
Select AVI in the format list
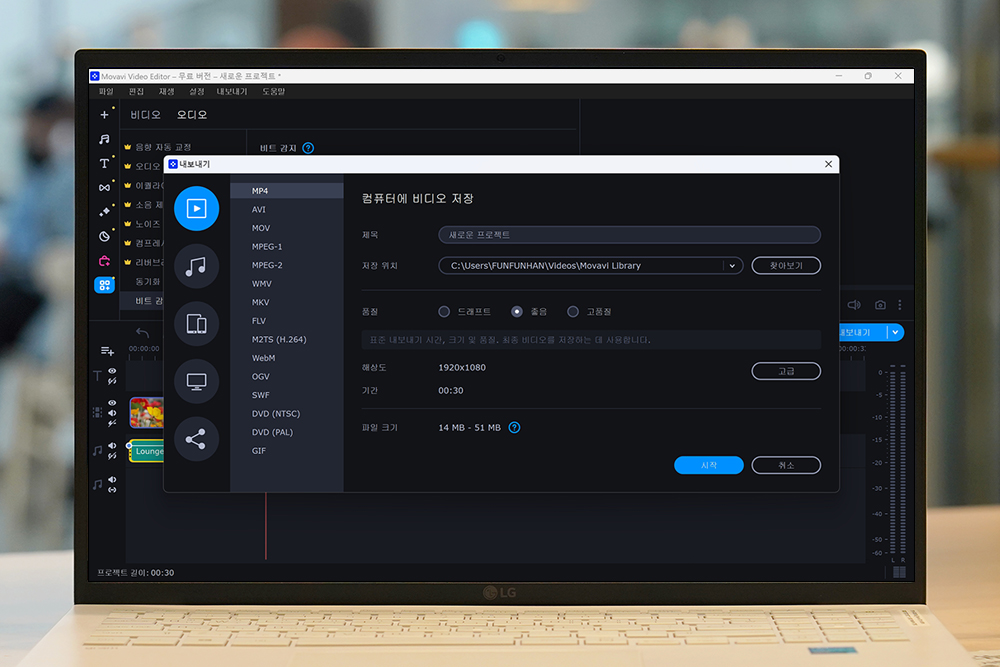(286, 209)
